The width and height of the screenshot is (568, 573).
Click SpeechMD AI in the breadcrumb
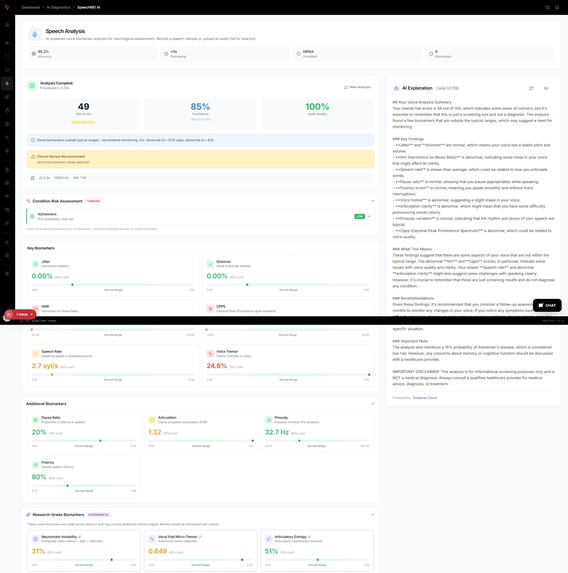pyautogui.click(x=89, y=7)
